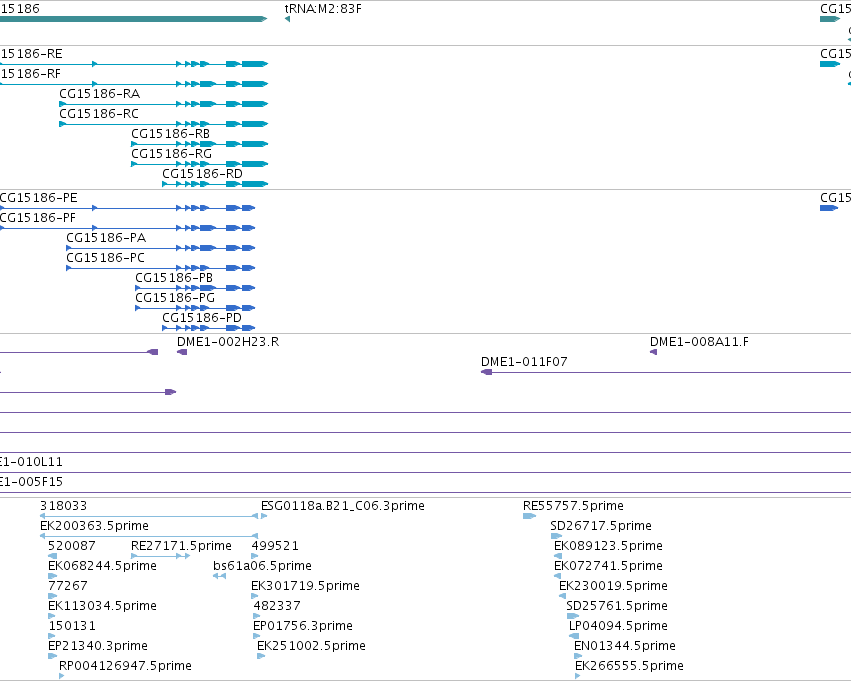Select EK200363.5prime EST label
This screenshot has width=851, height=681.
point(94,526)
